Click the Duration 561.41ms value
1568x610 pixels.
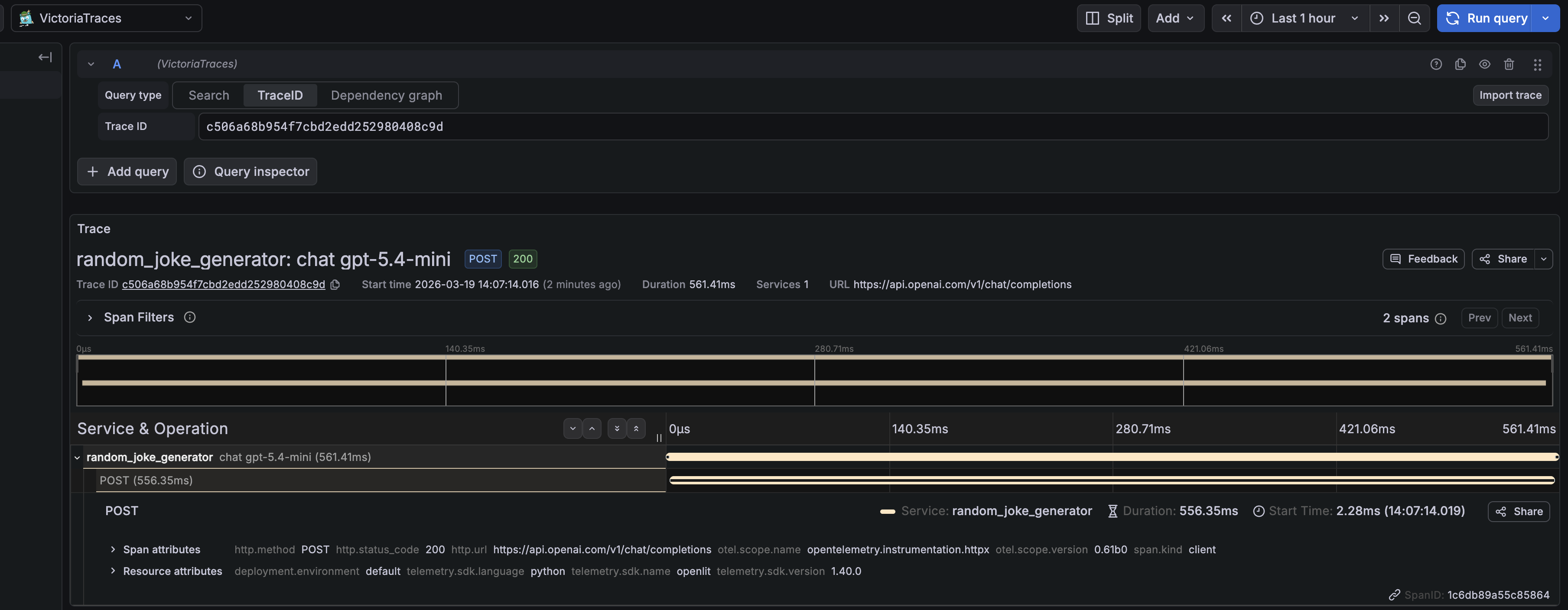point(712,284)
